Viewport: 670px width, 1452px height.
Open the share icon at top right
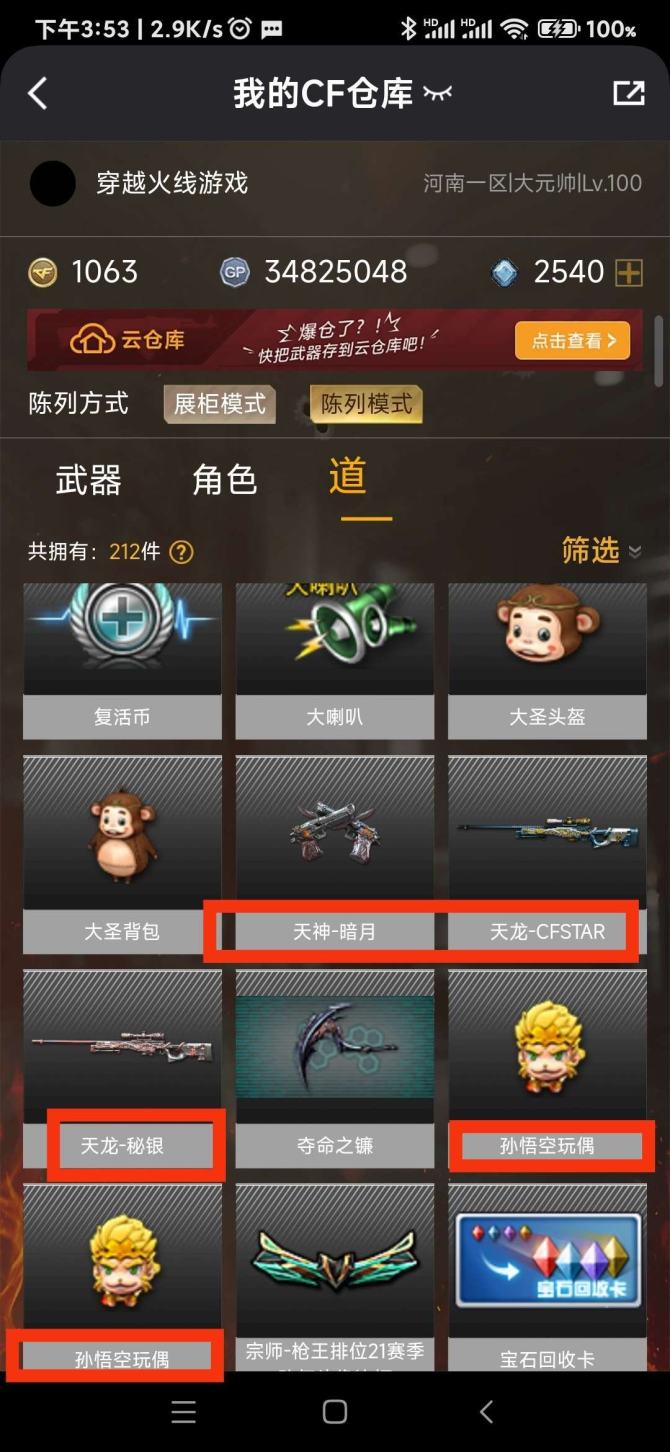point(629,93)
